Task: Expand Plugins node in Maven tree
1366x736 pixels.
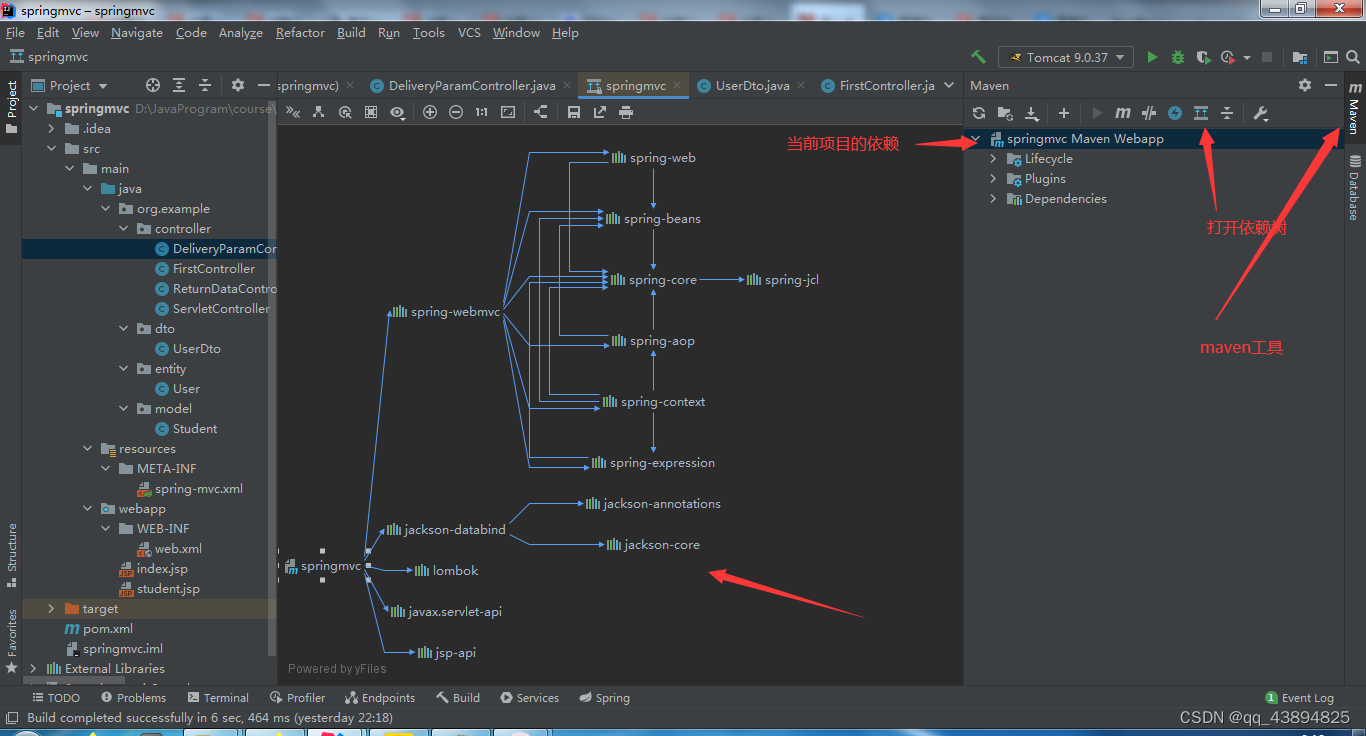Action: pyautogui.click(x=993, y=179)
